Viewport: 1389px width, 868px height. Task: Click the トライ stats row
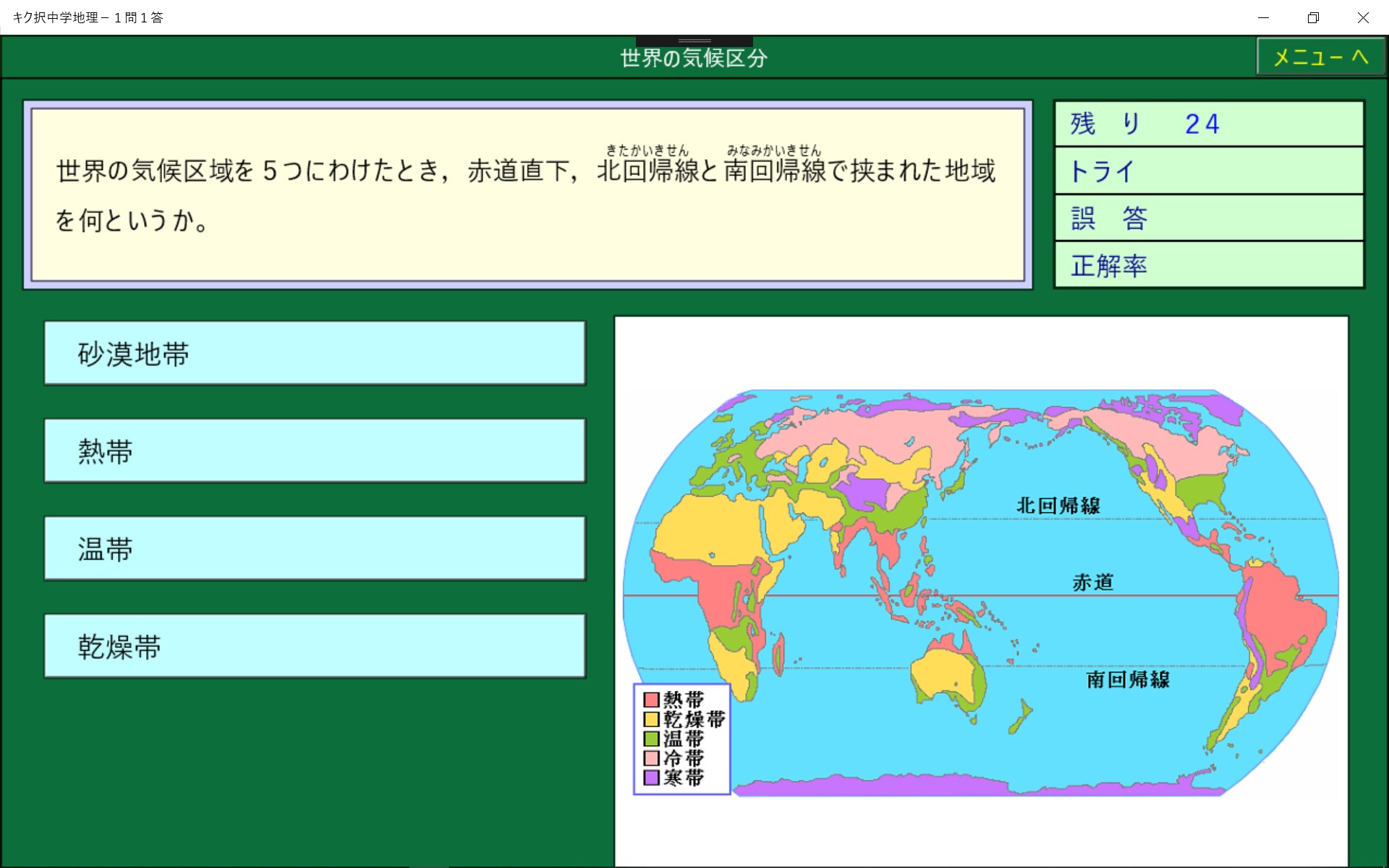(x=1208, y=171)
